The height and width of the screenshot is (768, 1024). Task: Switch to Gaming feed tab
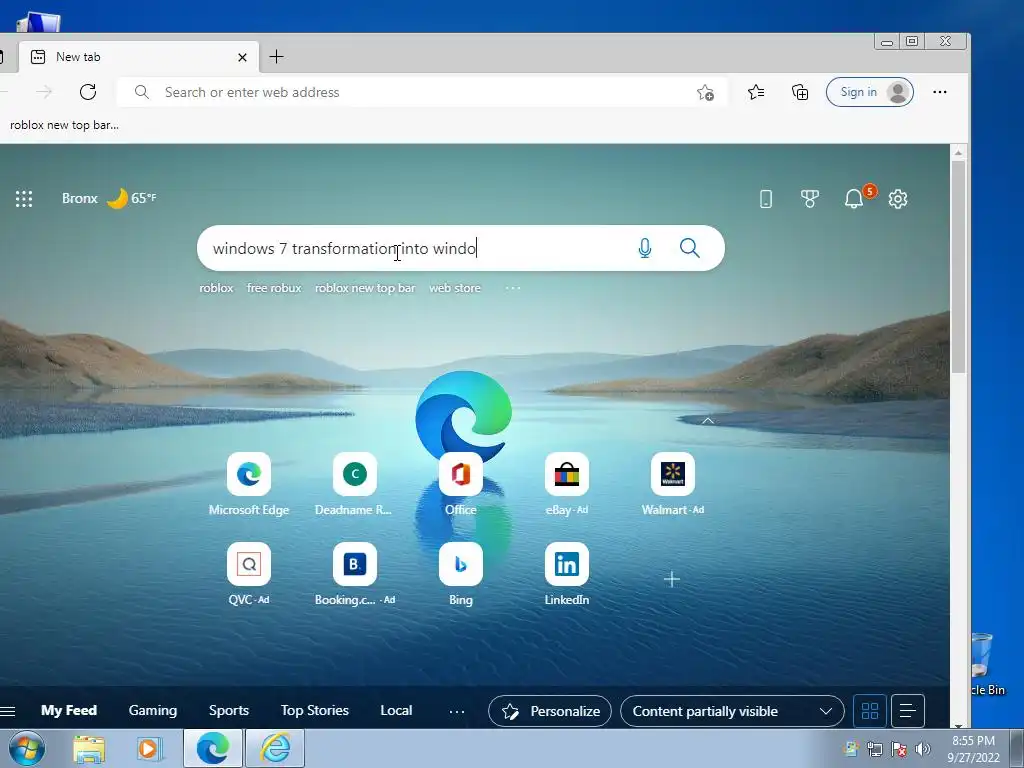153,711
